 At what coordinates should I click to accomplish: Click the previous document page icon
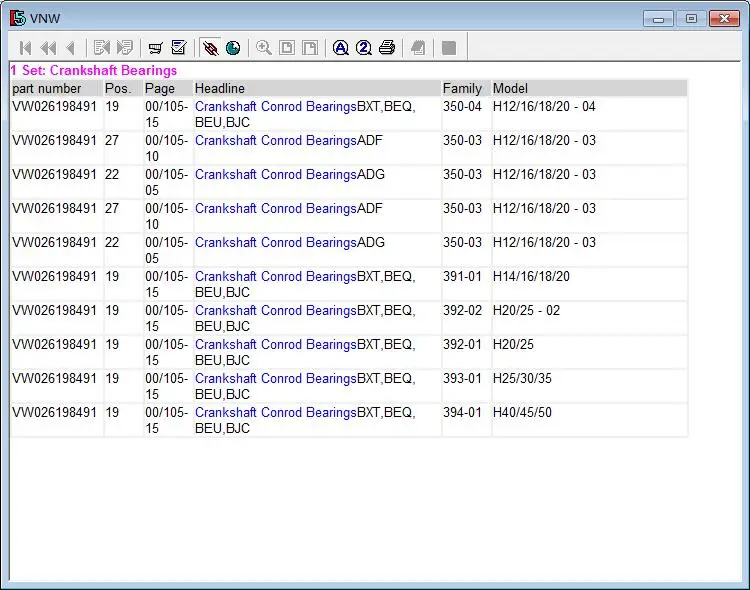102,48
